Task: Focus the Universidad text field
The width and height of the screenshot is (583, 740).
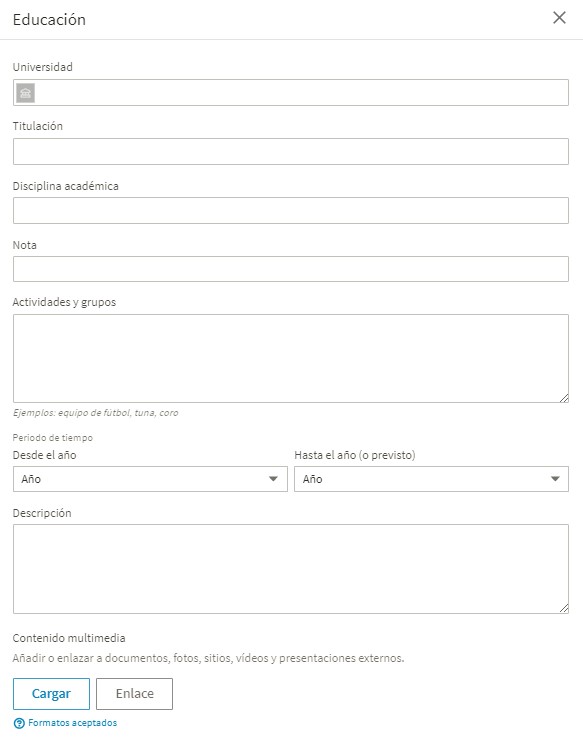Action: 291,92
